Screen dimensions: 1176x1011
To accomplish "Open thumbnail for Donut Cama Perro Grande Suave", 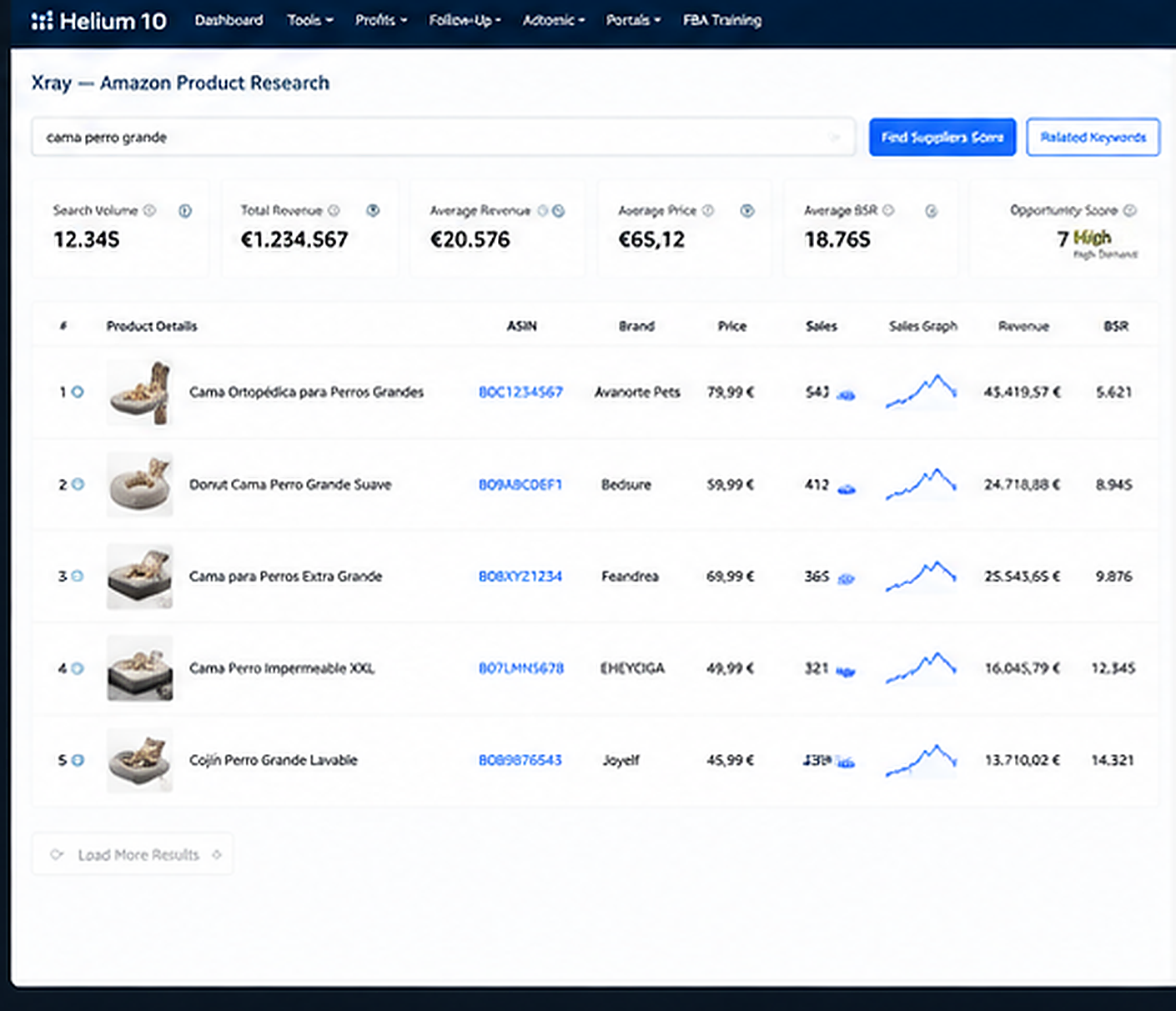I will point(139,485).
